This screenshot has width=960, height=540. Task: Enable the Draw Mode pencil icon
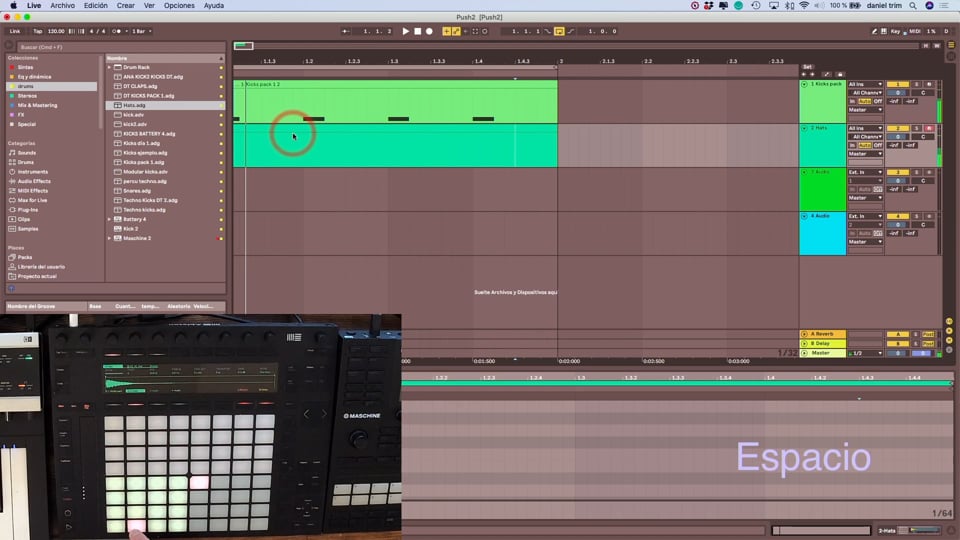click(874, 31)
